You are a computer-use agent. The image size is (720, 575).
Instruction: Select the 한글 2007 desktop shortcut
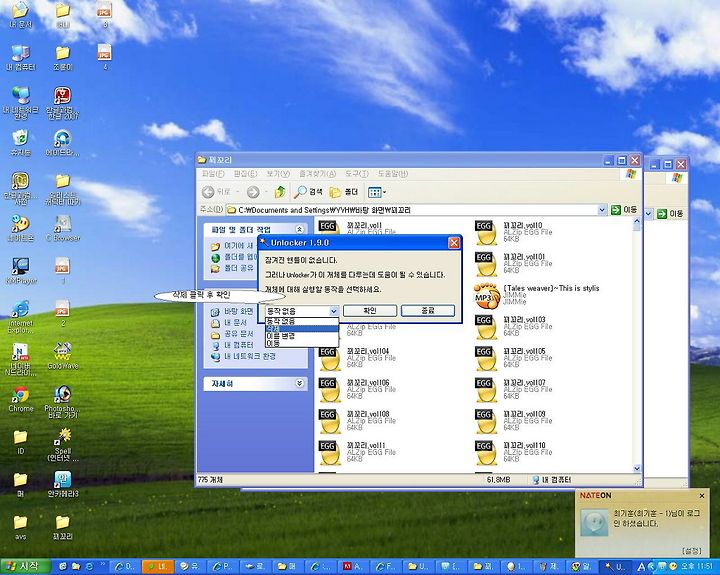point(62,103)
